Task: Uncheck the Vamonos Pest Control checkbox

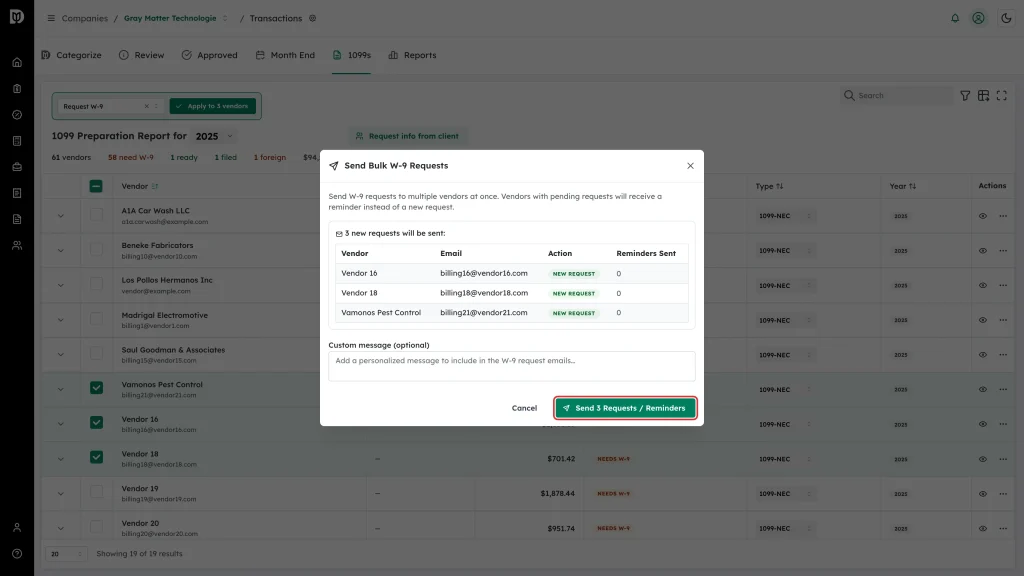Action: pos(96,388)
